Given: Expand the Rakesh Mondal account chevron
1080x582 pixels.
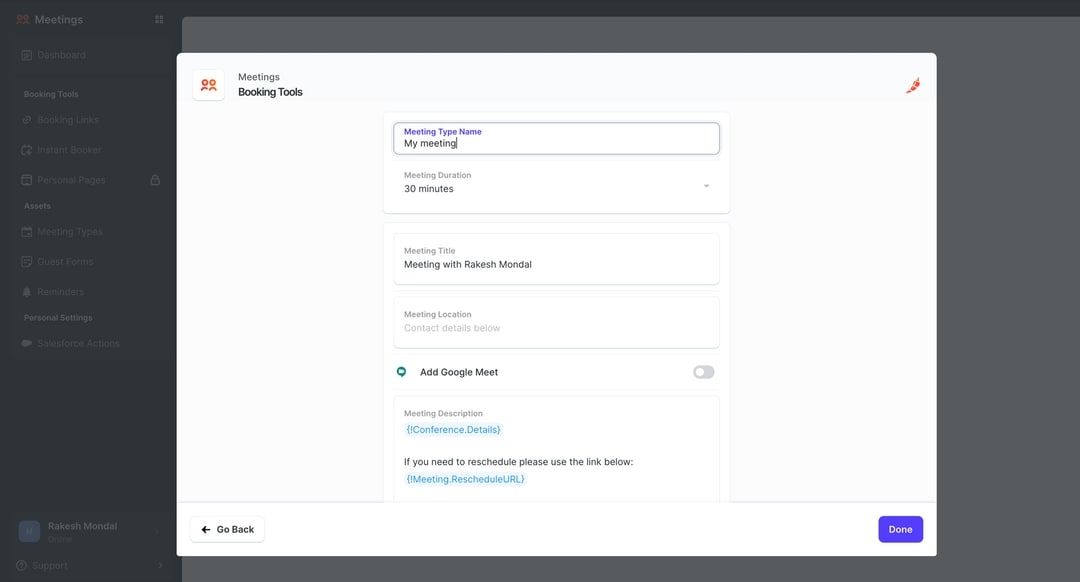Looking at the screenshot, I should pos(157,531).
